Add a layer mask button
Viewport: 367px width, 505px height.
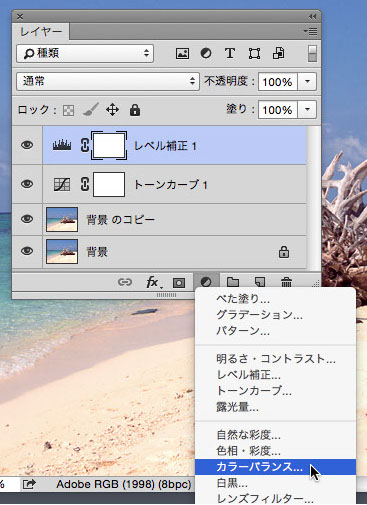179,283
